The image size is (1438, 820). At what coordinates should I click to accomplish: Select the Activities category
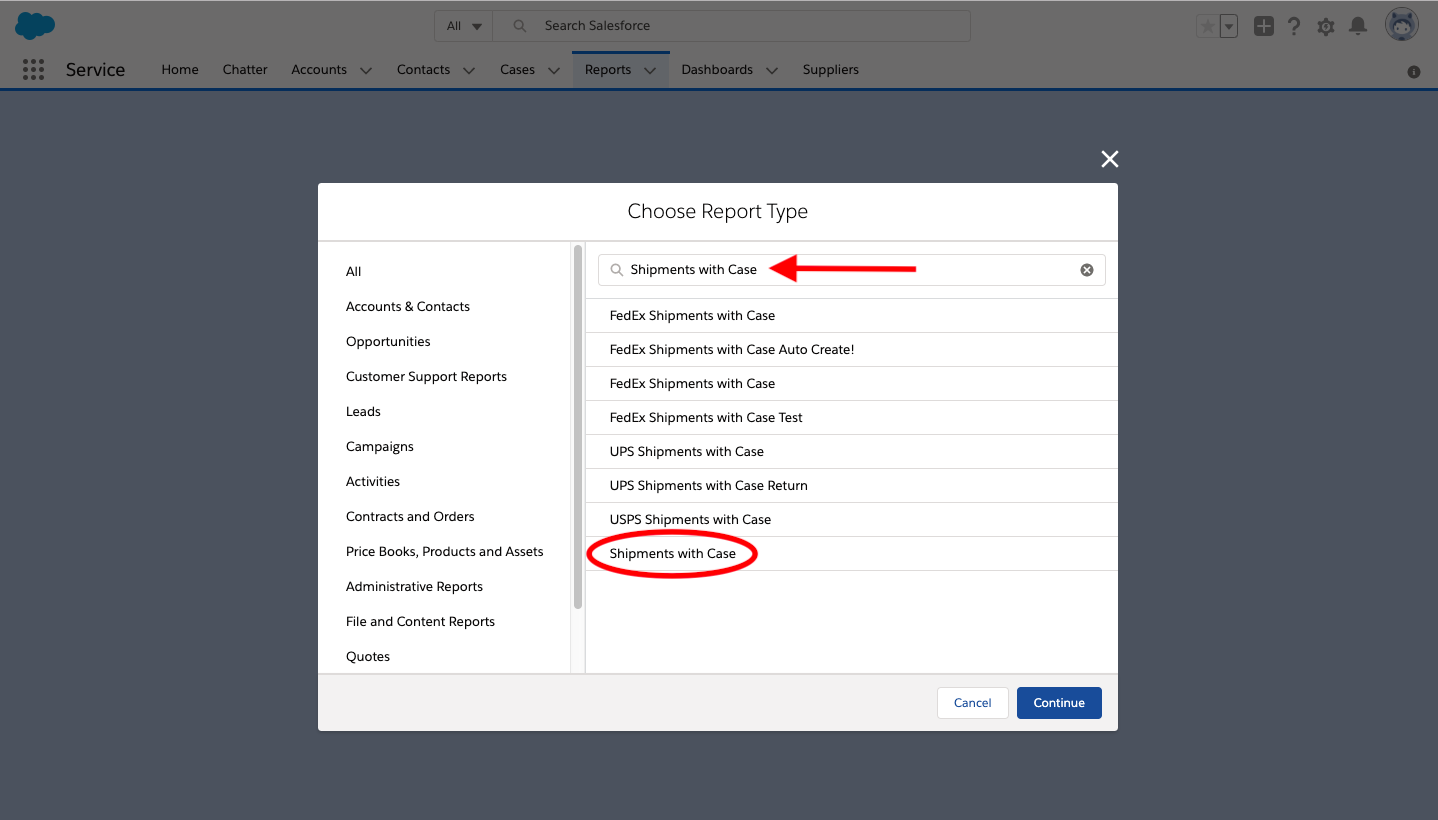click(x=373, y=482)
